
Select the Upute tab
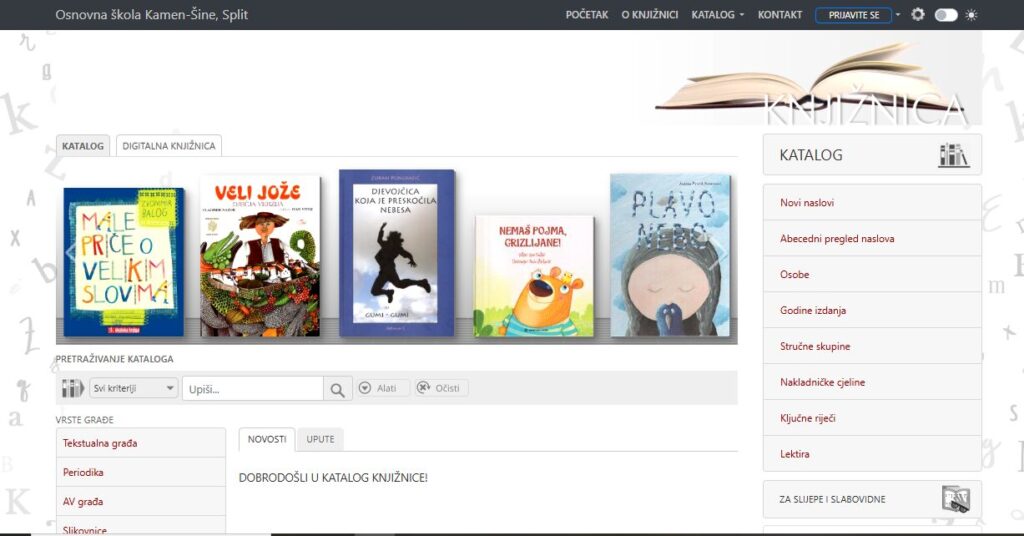[320, 440]
